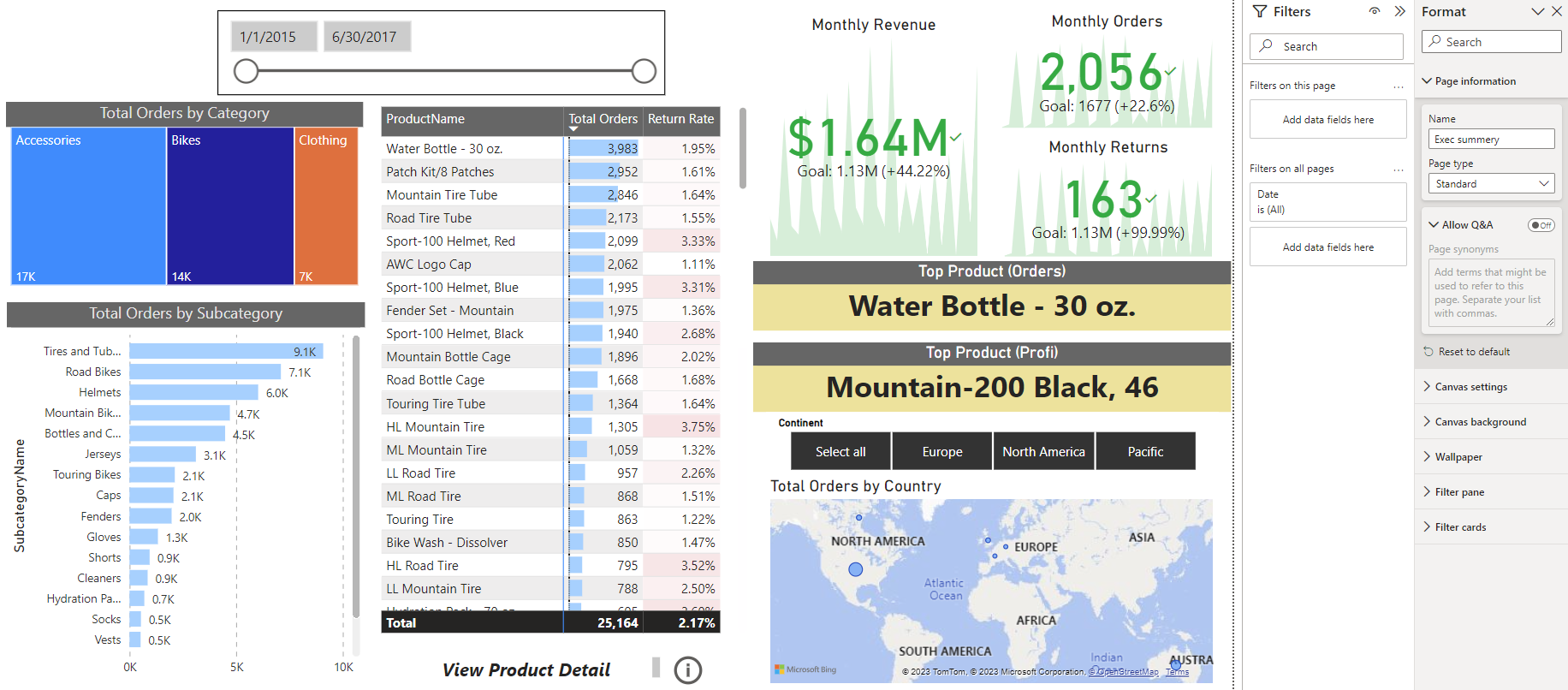Click the information icon beside View Product Detail

[687, 670]
